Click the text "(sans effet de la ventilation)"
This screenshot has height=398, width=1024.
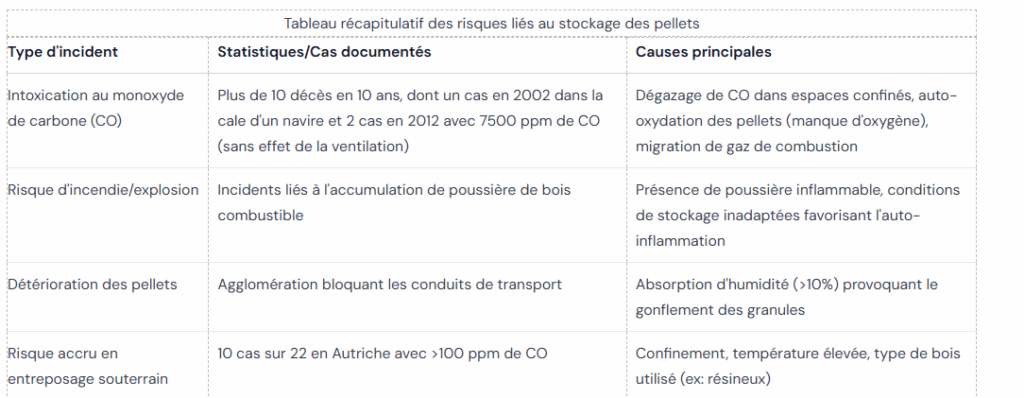coord(313,146)
